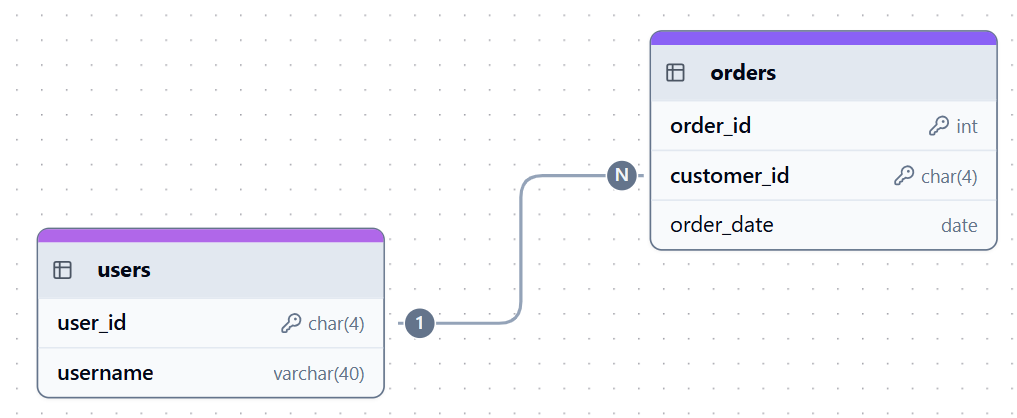Select the order_date field name
Screen dimensions: 1017x418
coord(721,225)
